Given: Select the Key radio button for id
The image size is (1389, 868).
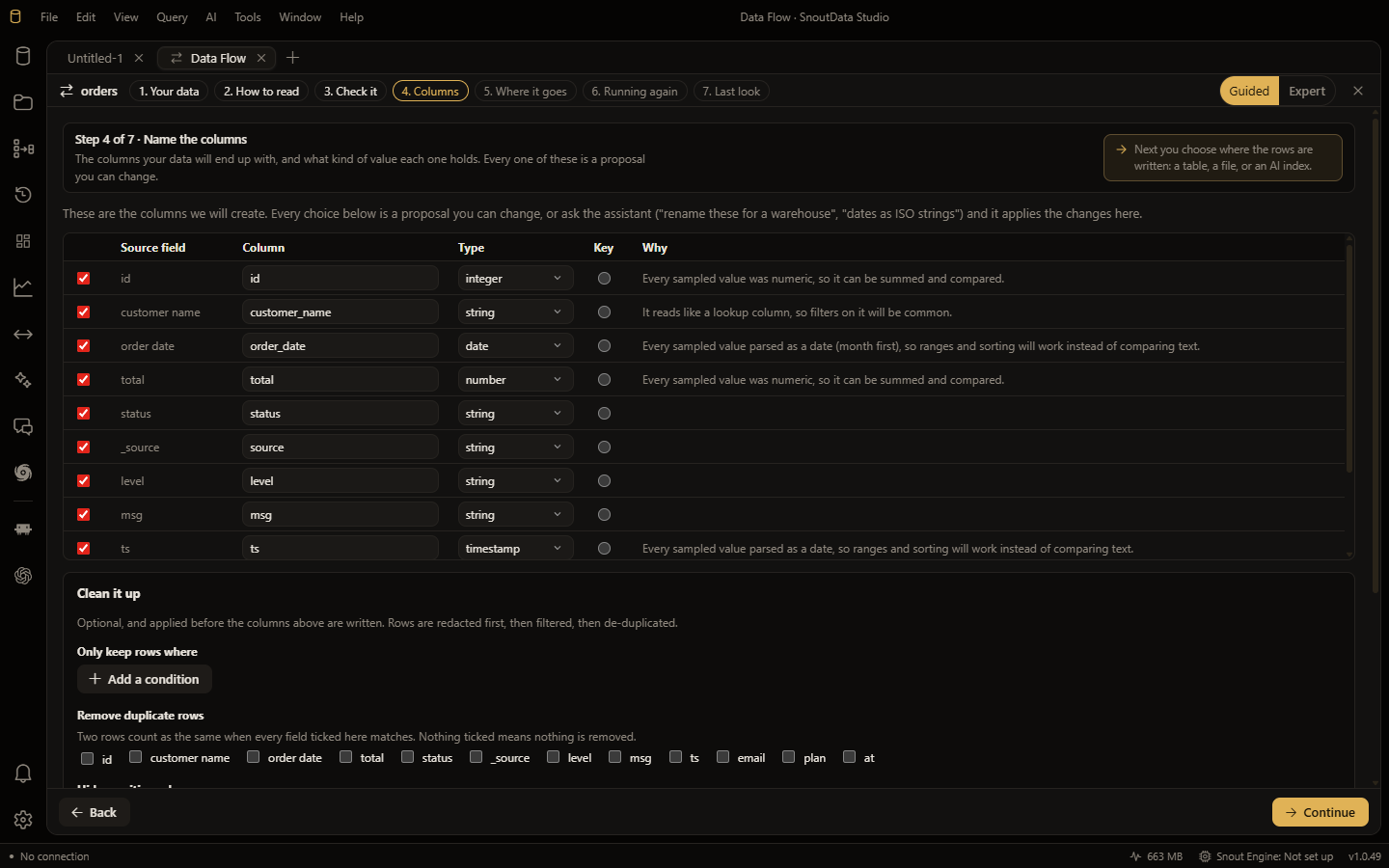Looking at the screenshot, I should click(604, 279).
